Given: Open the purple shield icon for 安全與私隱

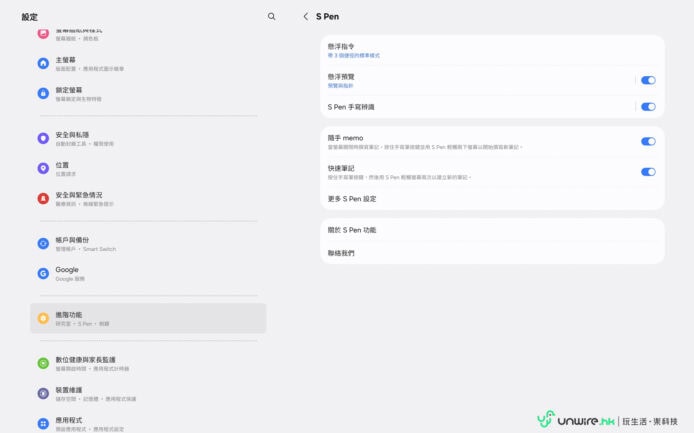Looking at the screenshot, I should click(x=43, y=138).
